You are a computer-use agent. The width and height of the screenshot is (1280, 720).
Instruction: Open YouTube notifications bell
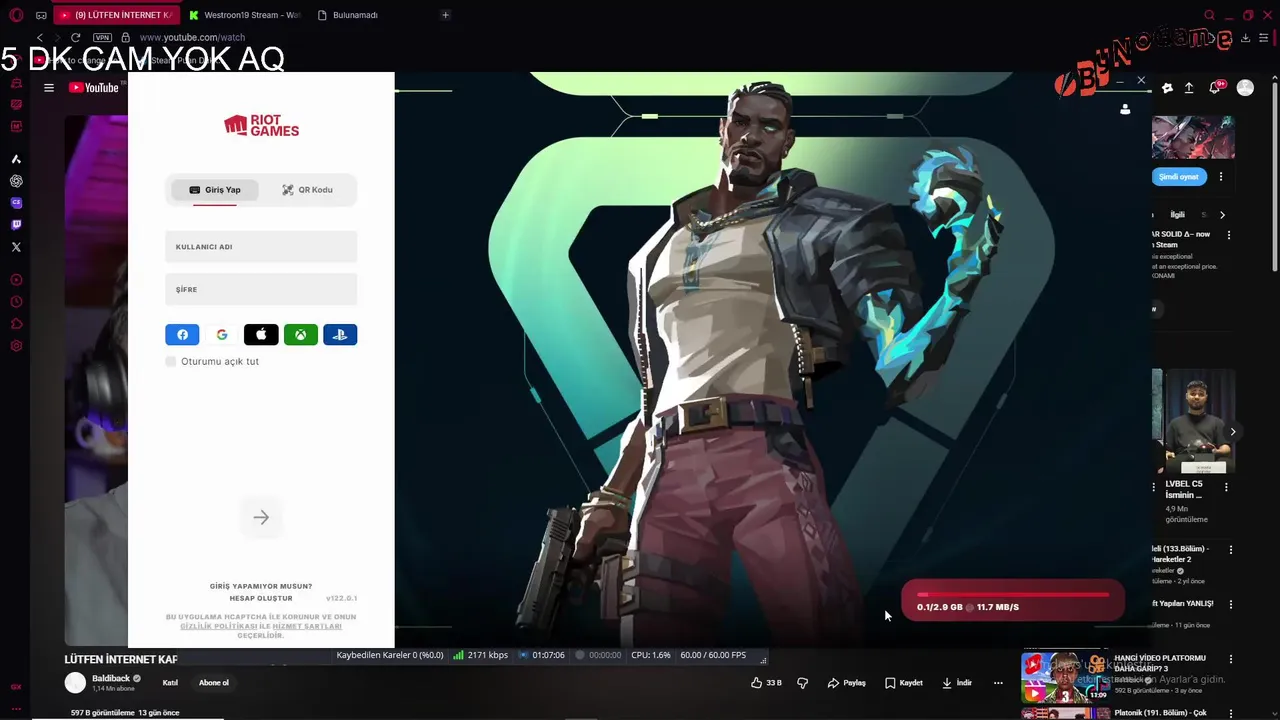pyautogui.click(x=1215, y=88)
